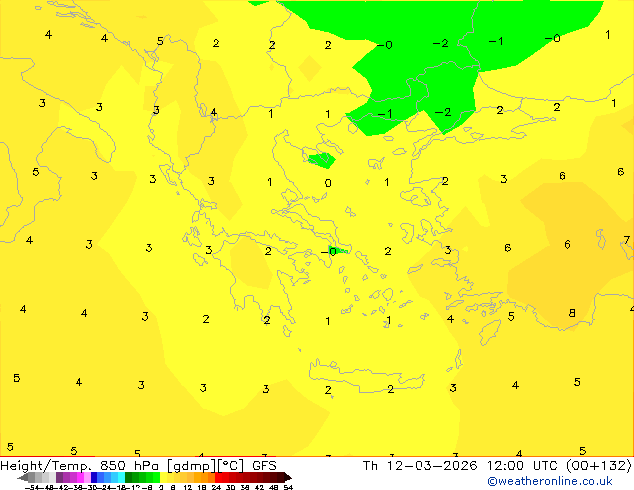Viewport: 634px width, 490px height.
Task: Select the bright magenta legend swatch
Action: click(x=80, y=478)
